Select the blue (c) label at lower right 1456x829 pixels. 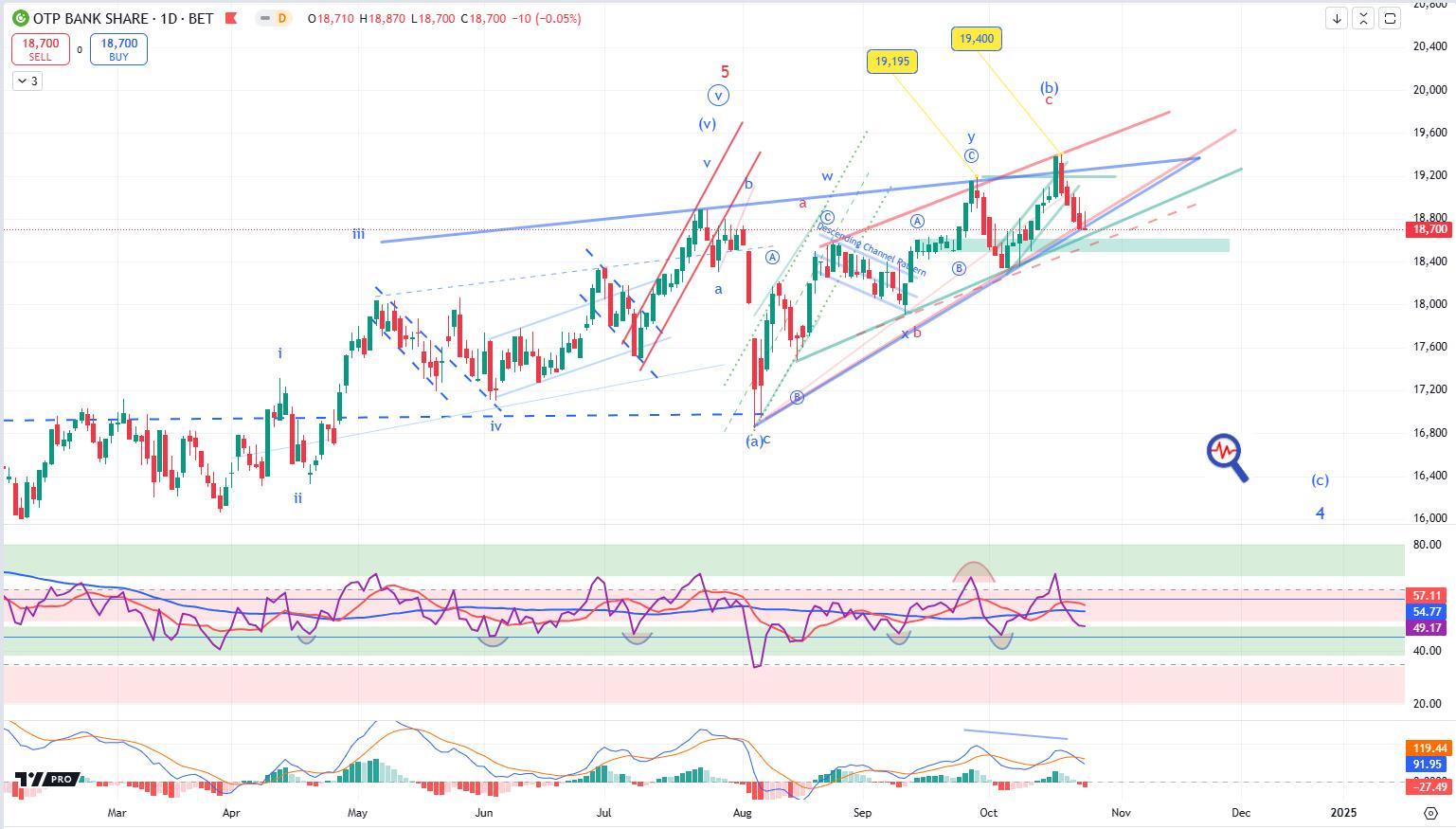(1320, 480)
